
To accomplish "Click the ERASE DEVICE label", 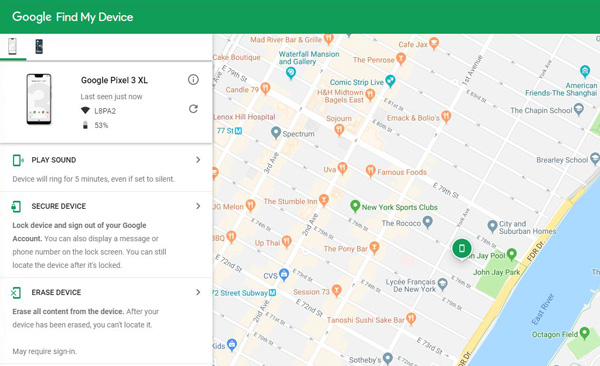I will coord(56,292).
